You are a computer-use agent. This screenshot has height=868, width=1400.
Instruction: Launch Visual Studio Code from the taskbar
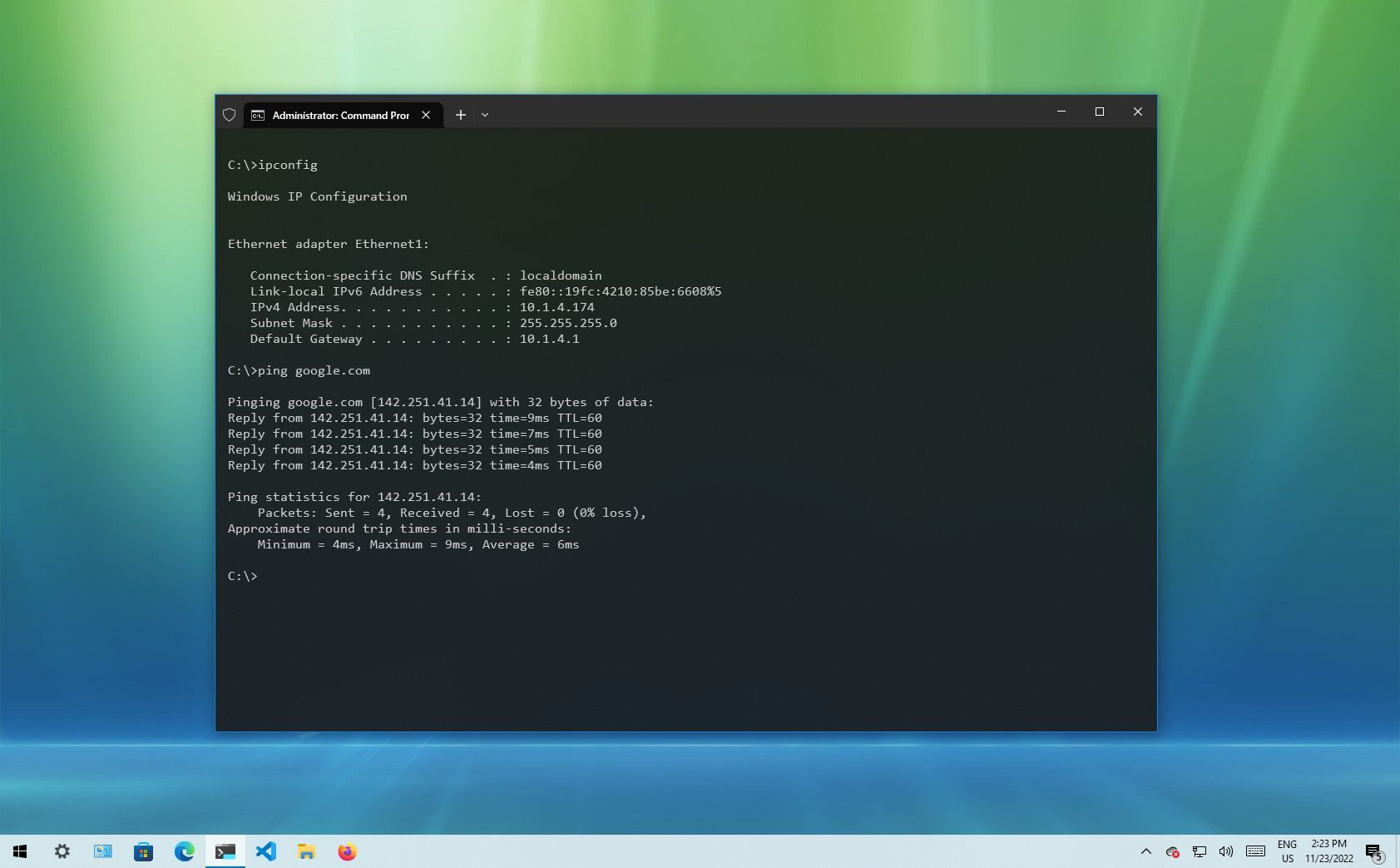click(x=266, y=851)
